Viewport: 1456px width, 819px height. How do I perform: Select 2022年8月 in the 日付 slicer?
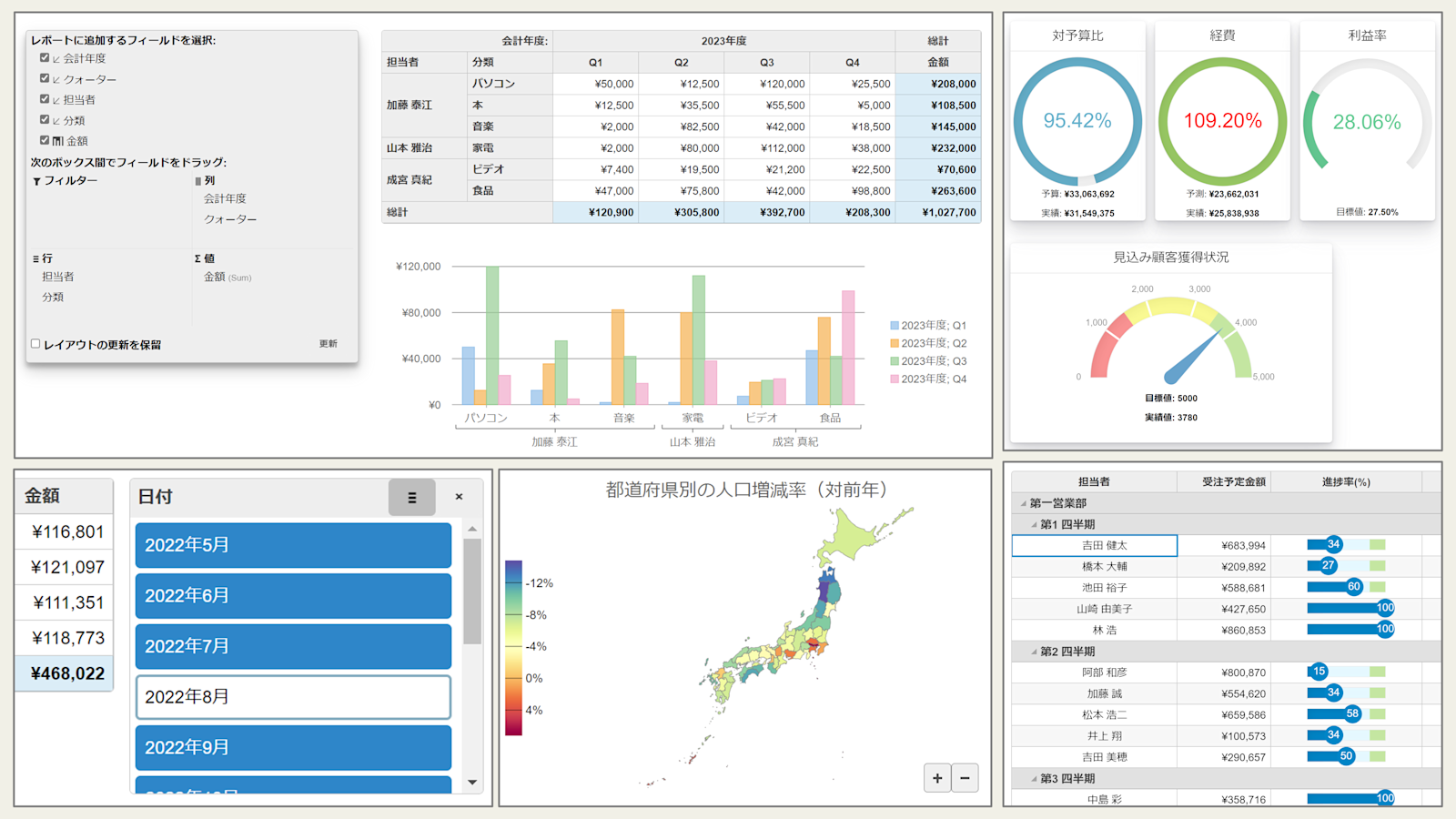click(293, 697)
